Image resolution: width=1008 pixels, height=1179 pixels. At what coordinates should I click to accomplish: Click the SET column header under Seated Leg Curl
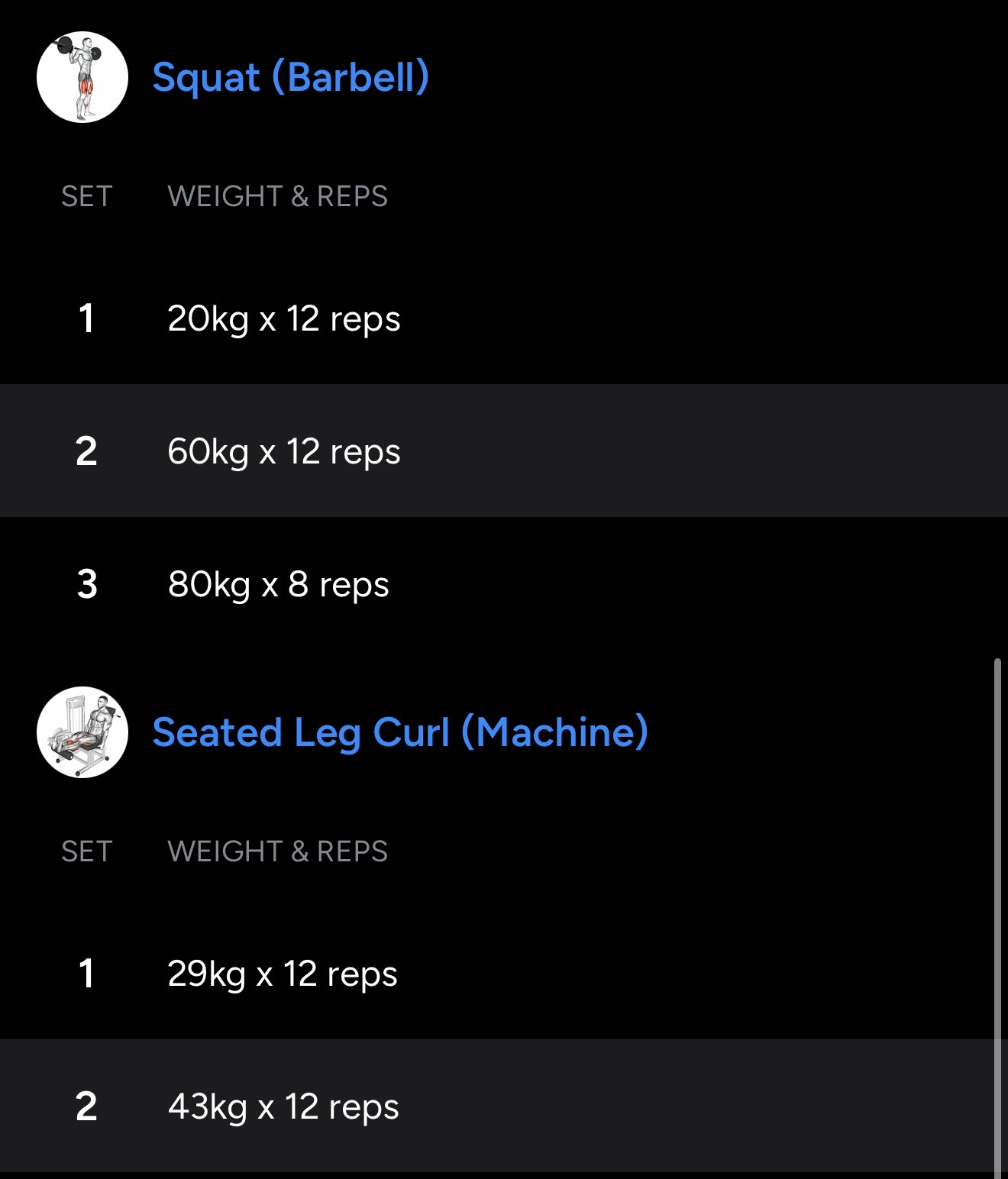click(86, 851)
